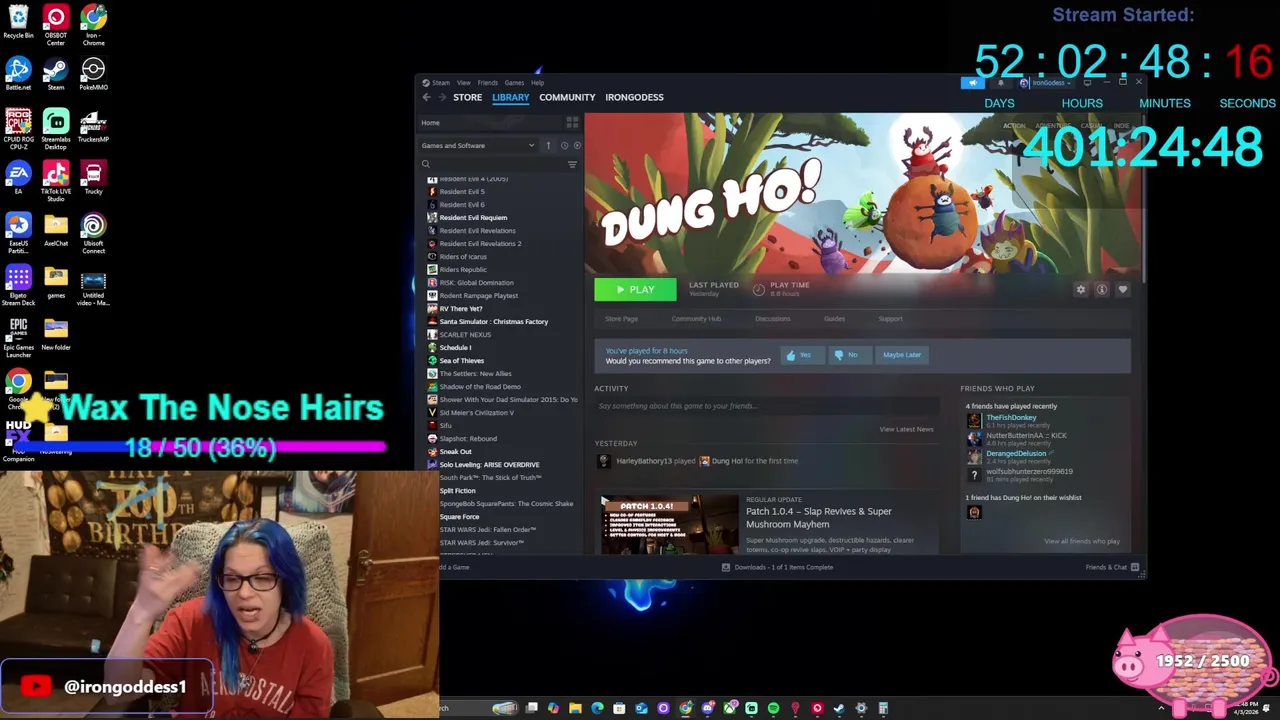Open Elgato Stream Deck shortcut
Screen dimensions: 1280x720
[x=18, y=285]
